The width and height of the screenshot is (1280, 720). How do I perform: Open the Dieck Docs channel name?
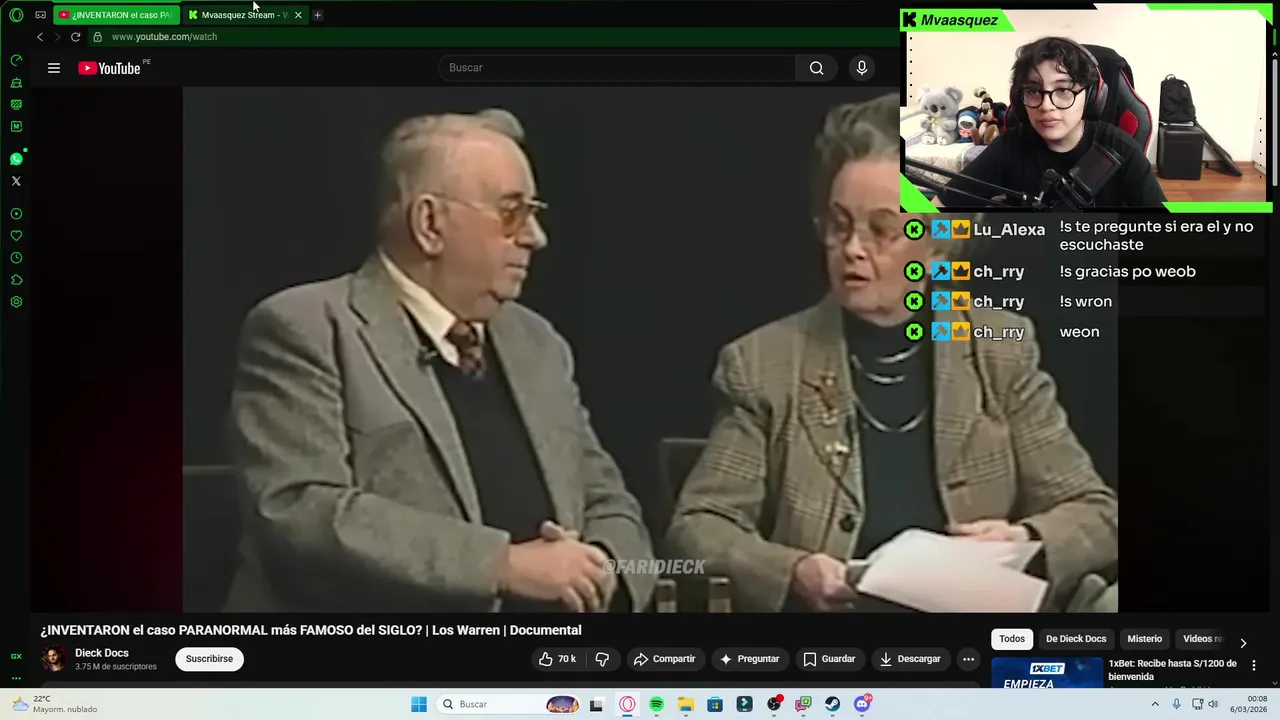tap(102, 653)
